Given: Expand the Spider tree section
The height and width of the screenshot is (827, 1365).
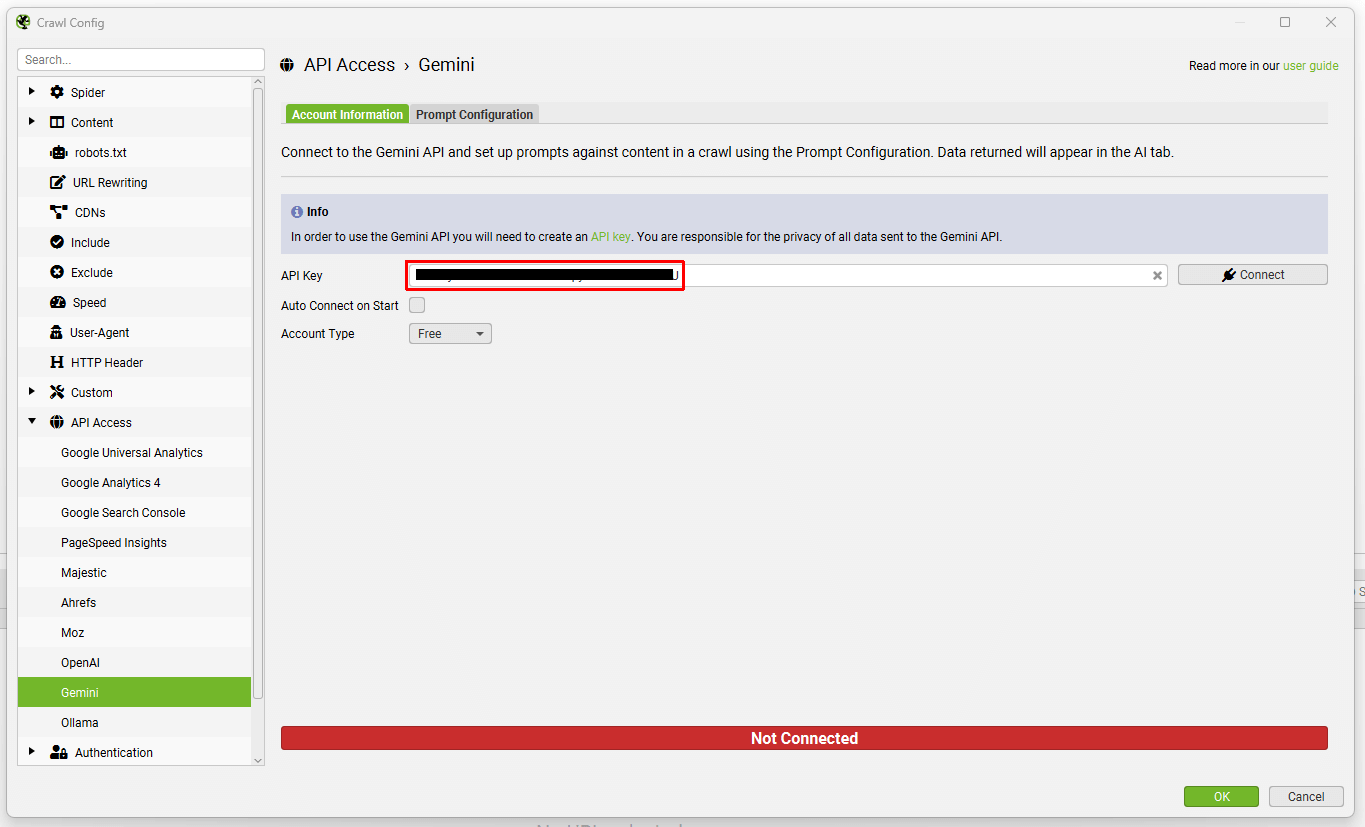Looking at the screenshot, I should point(32,92).
